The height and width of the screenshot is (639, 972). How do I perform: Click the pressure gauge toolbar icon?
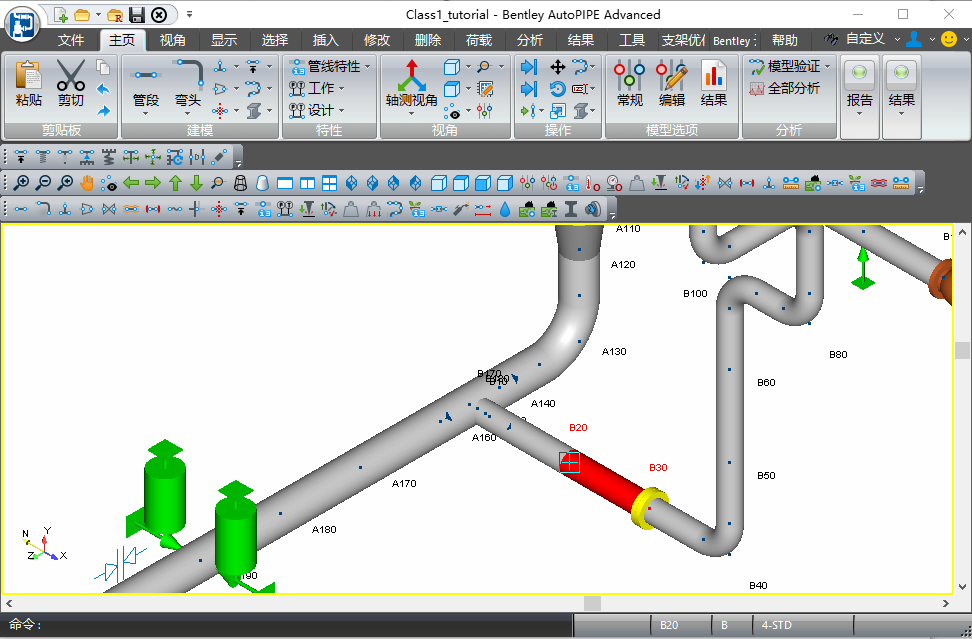(x=614, y=183)
